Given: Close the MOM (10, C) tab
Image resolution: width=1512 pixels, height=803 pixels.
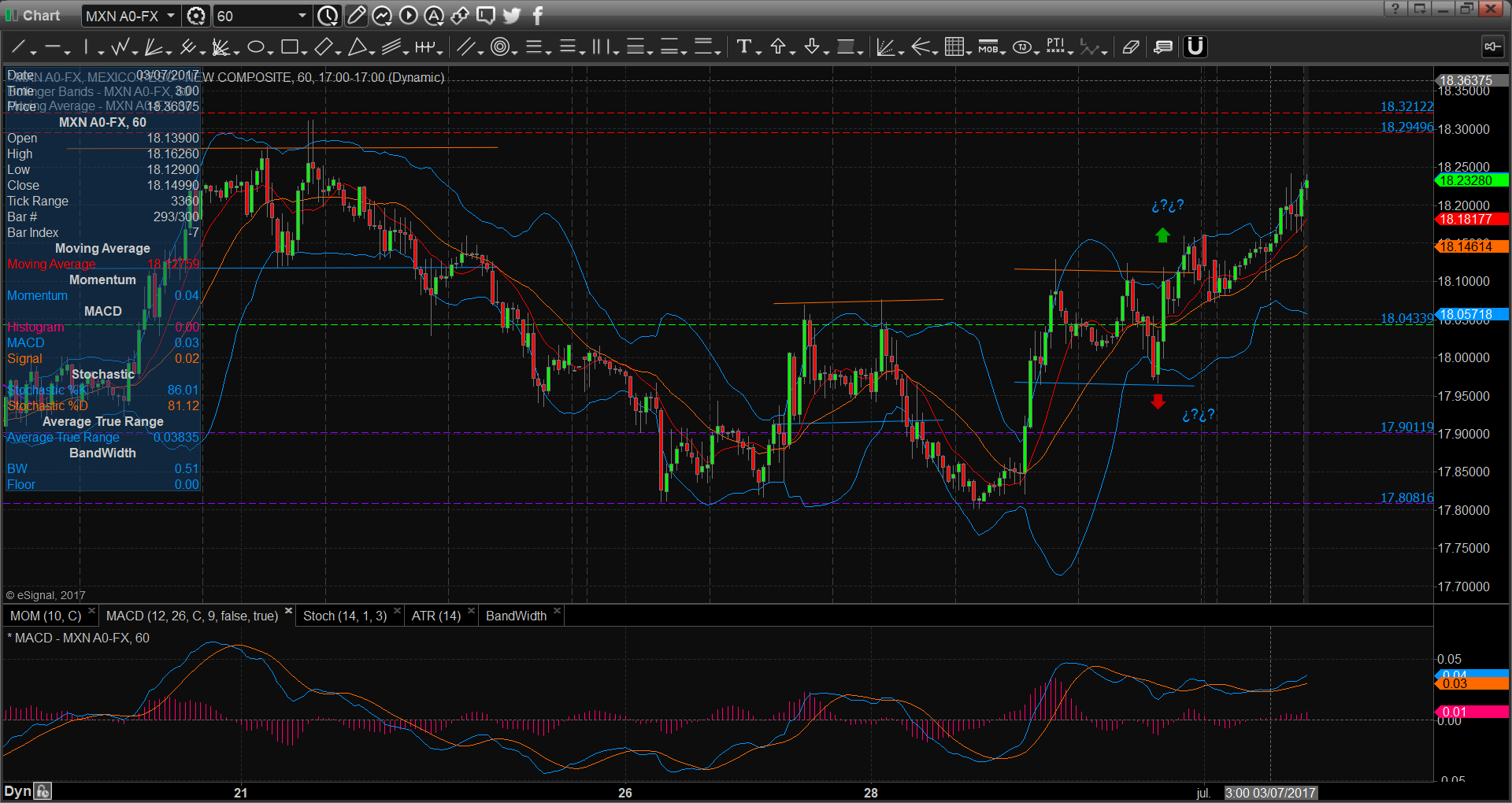Looking at the screenshot, I should (91, 611).
